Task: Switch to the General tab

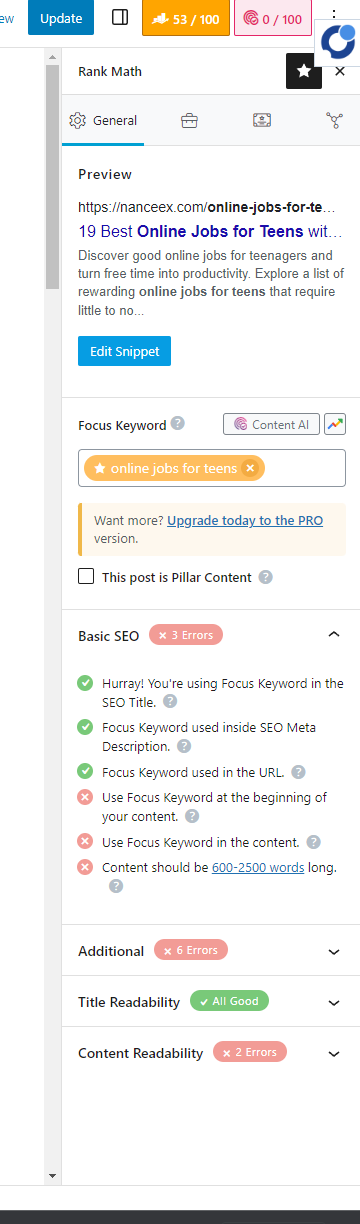Action: 103,121
